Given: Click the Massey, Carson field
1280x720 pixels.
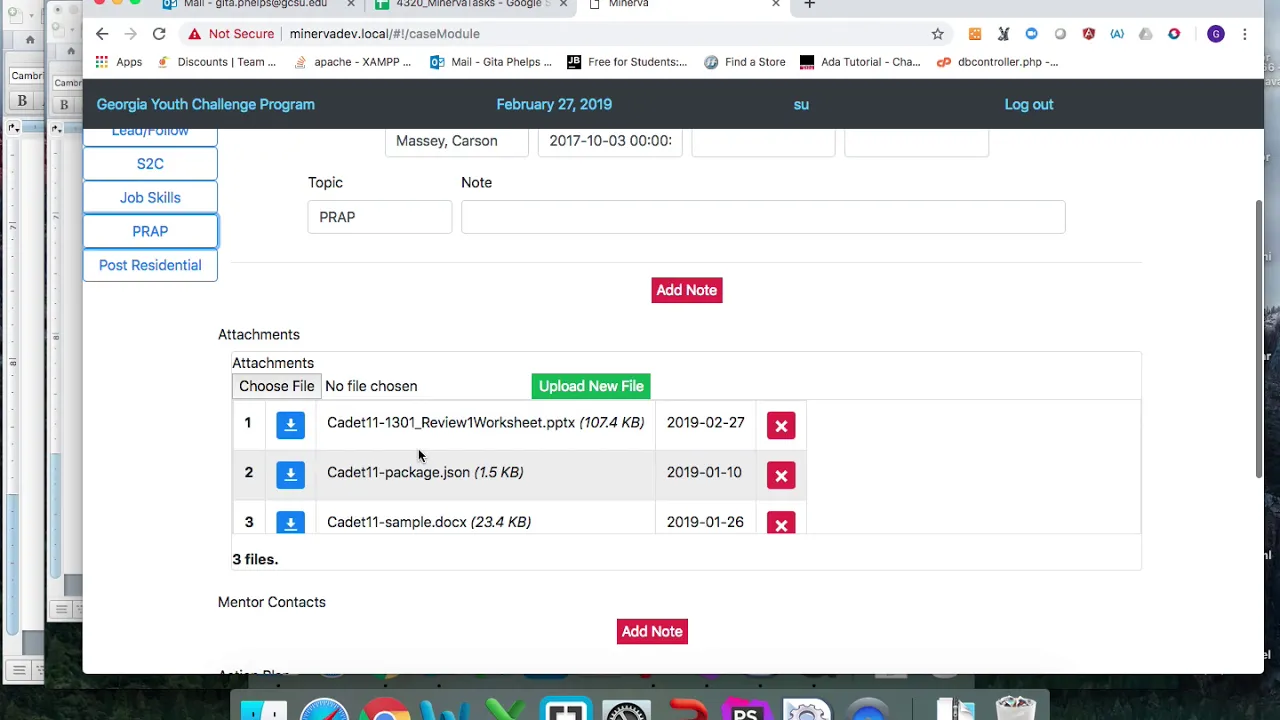Looking at the screenshot, I should (457, 141).
